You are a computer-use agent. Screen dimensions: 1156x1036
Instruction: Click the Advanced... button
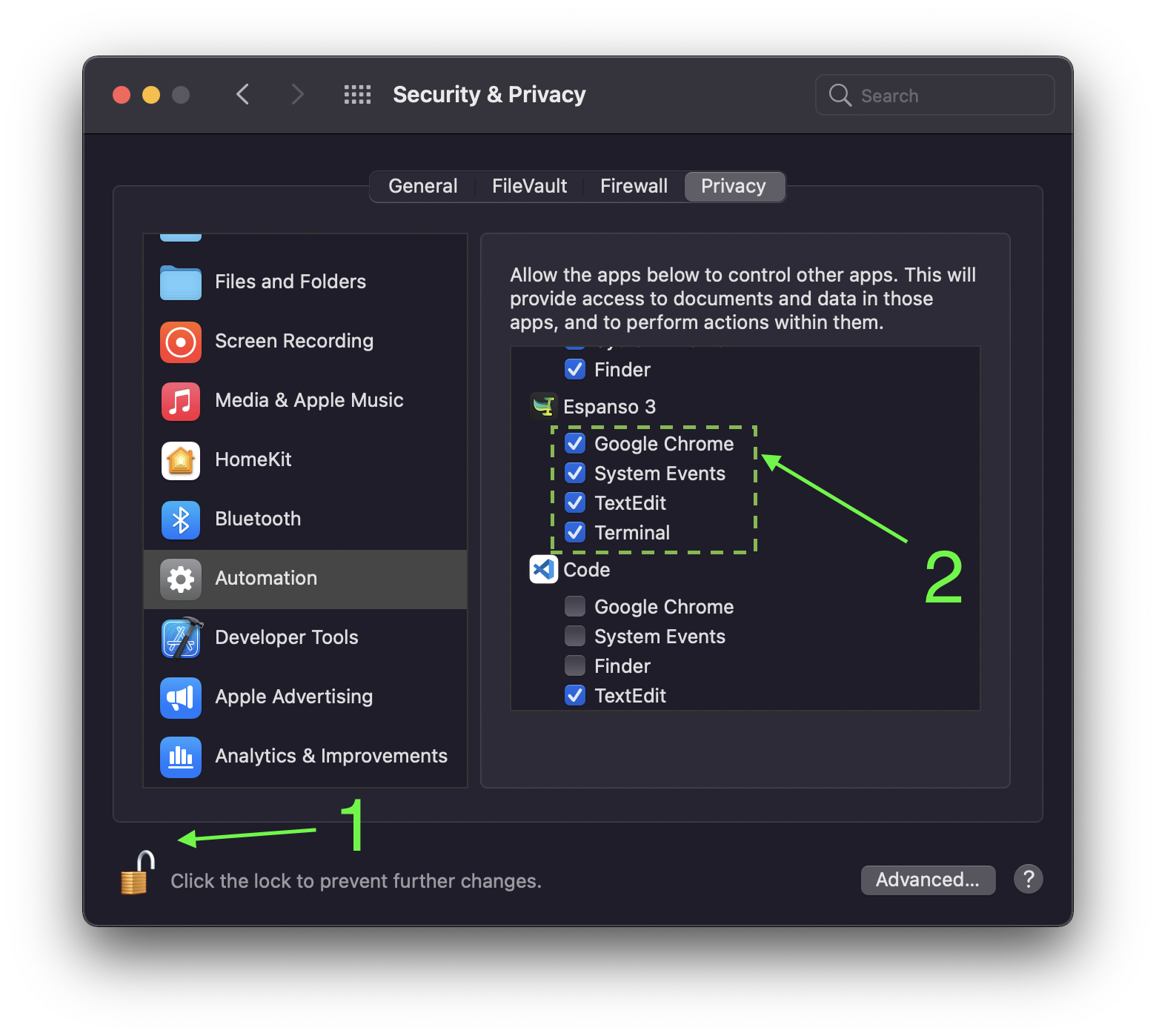[x=928, y=880]
